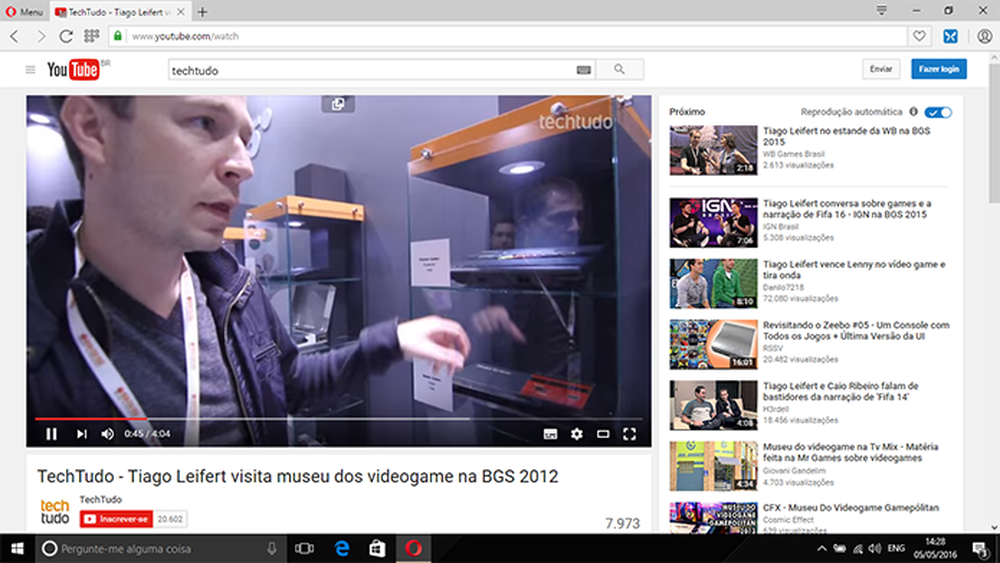Screen dimensions: 1000x563
Task: Switch to theater mode
Action: (603, 434)
